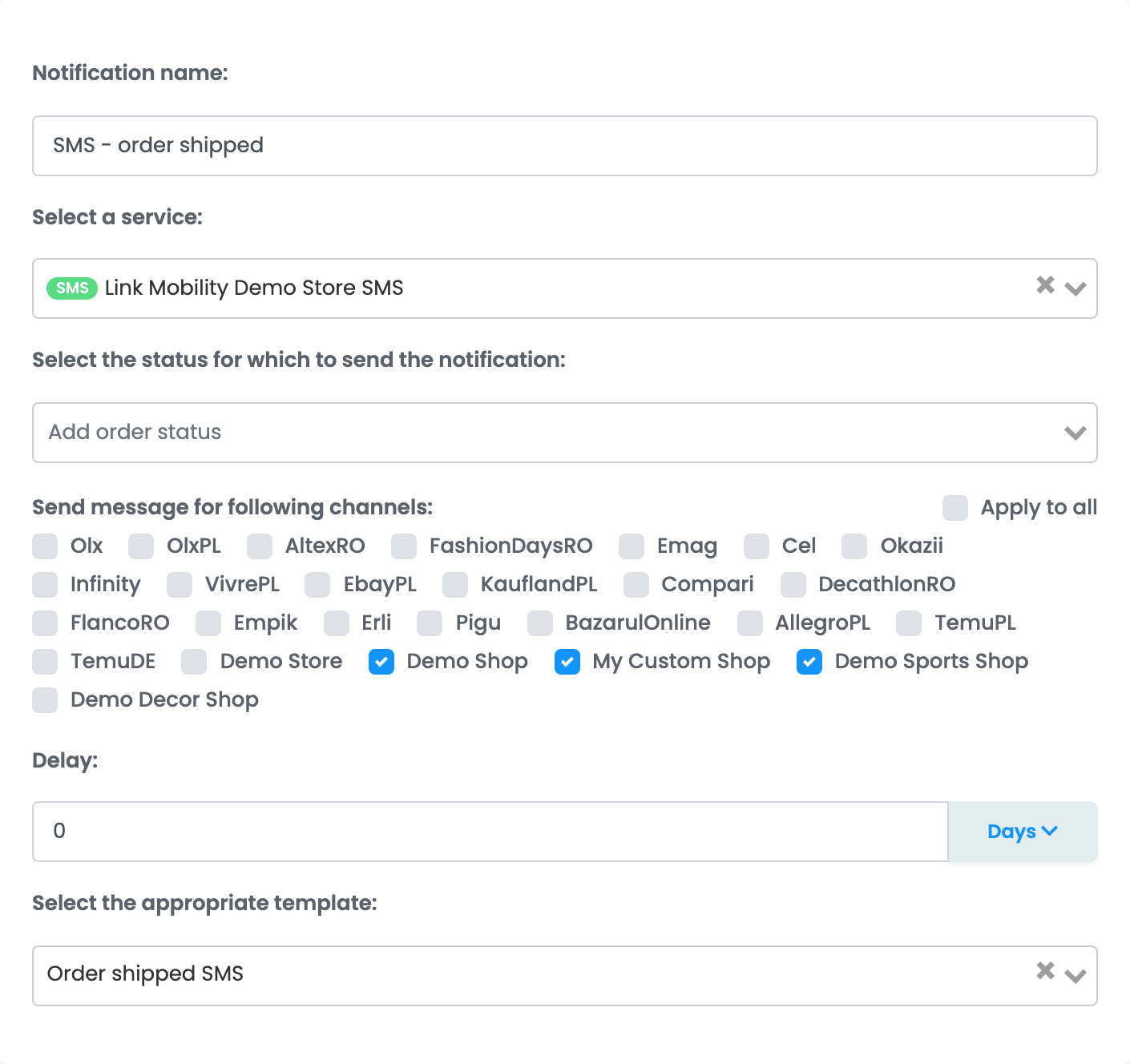Uncheck the Demo Sports Shop checkbox
This screenshot has height=1064, width=1130.
click(809, 661)
